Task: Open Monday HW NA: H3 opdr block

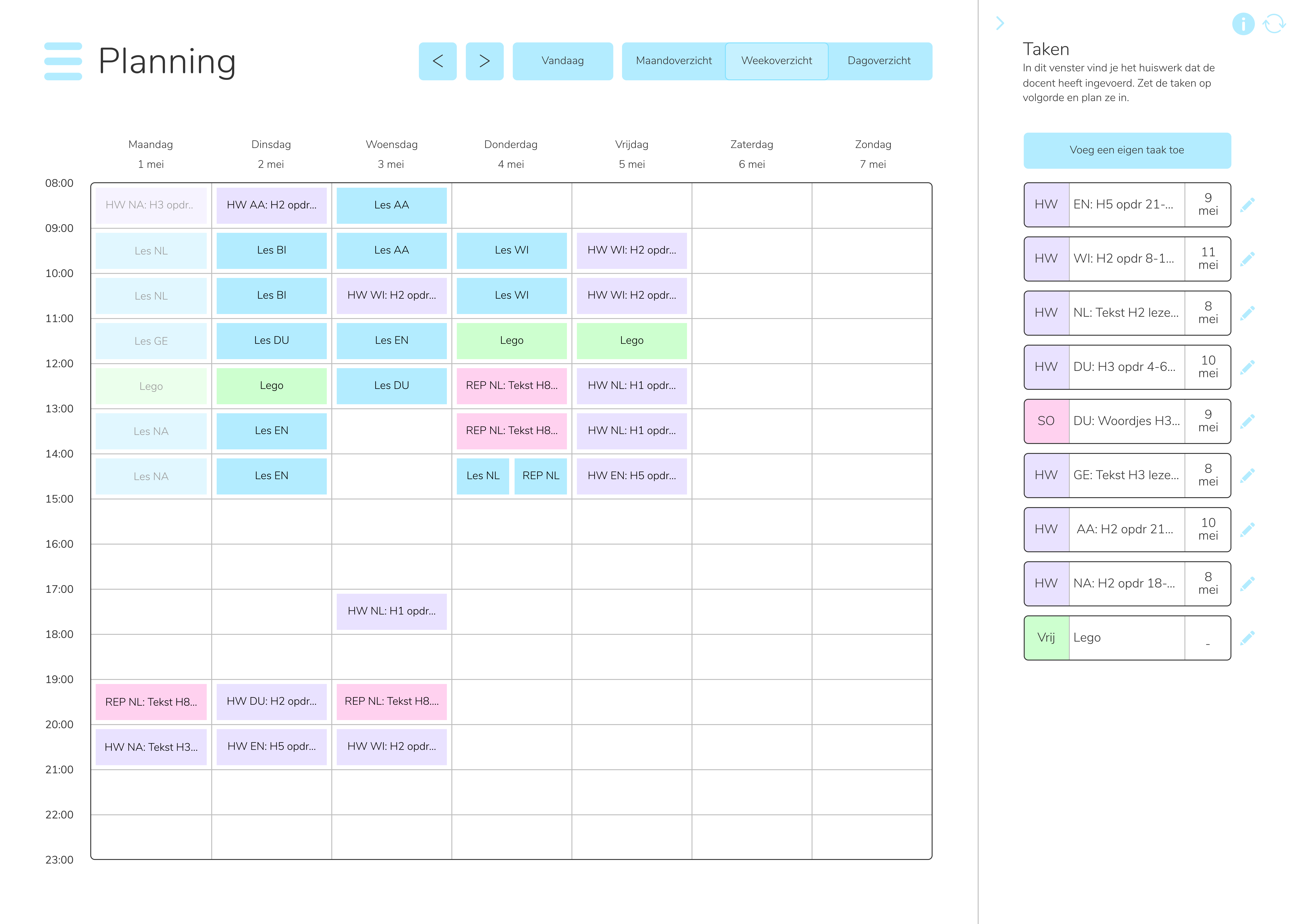Action: [x=151, y=206]
